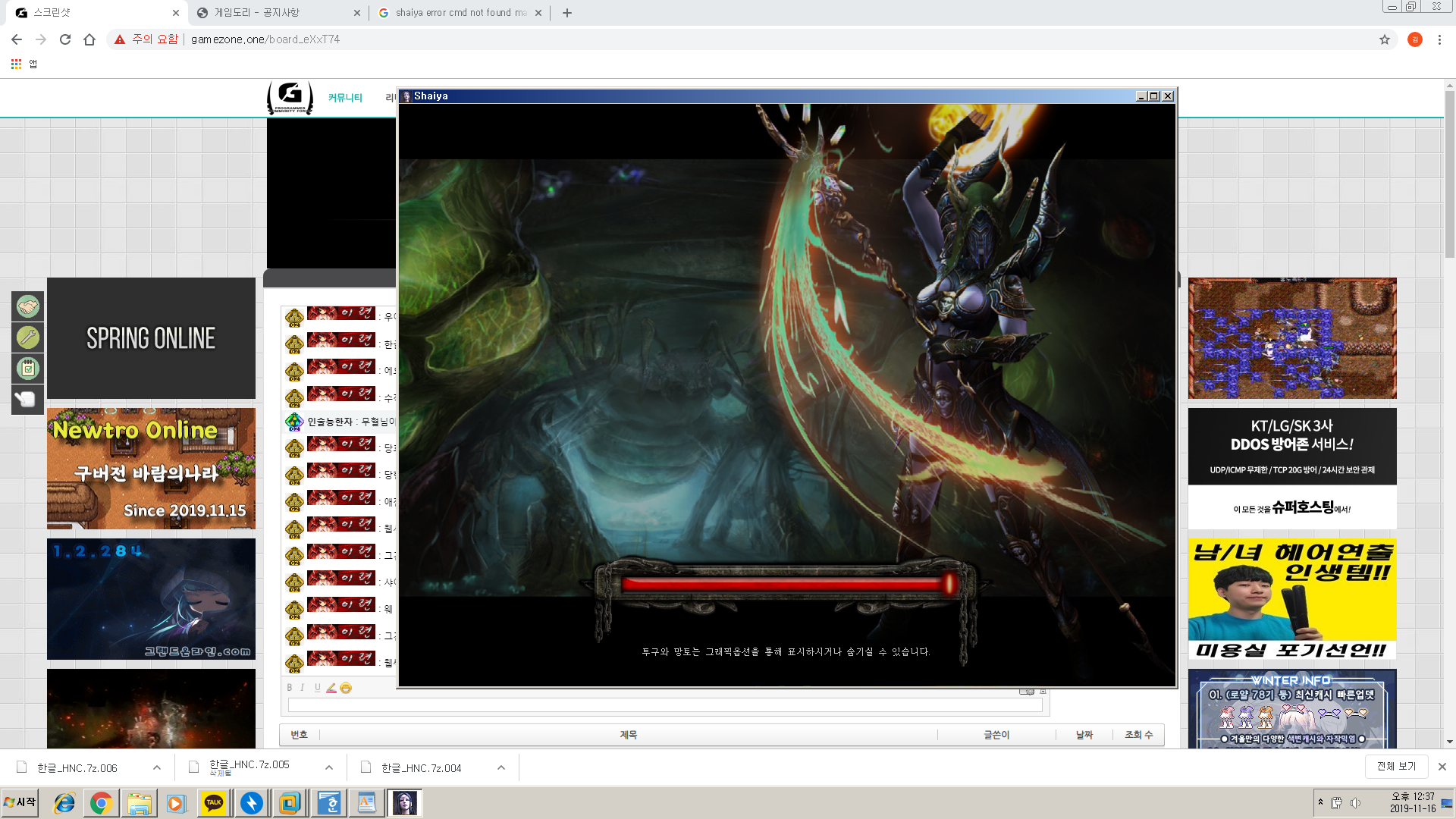Viewport: 1456px width, 819px height.
Task: Click the pointing hand sidebar icon
Action: click(28, 399)
